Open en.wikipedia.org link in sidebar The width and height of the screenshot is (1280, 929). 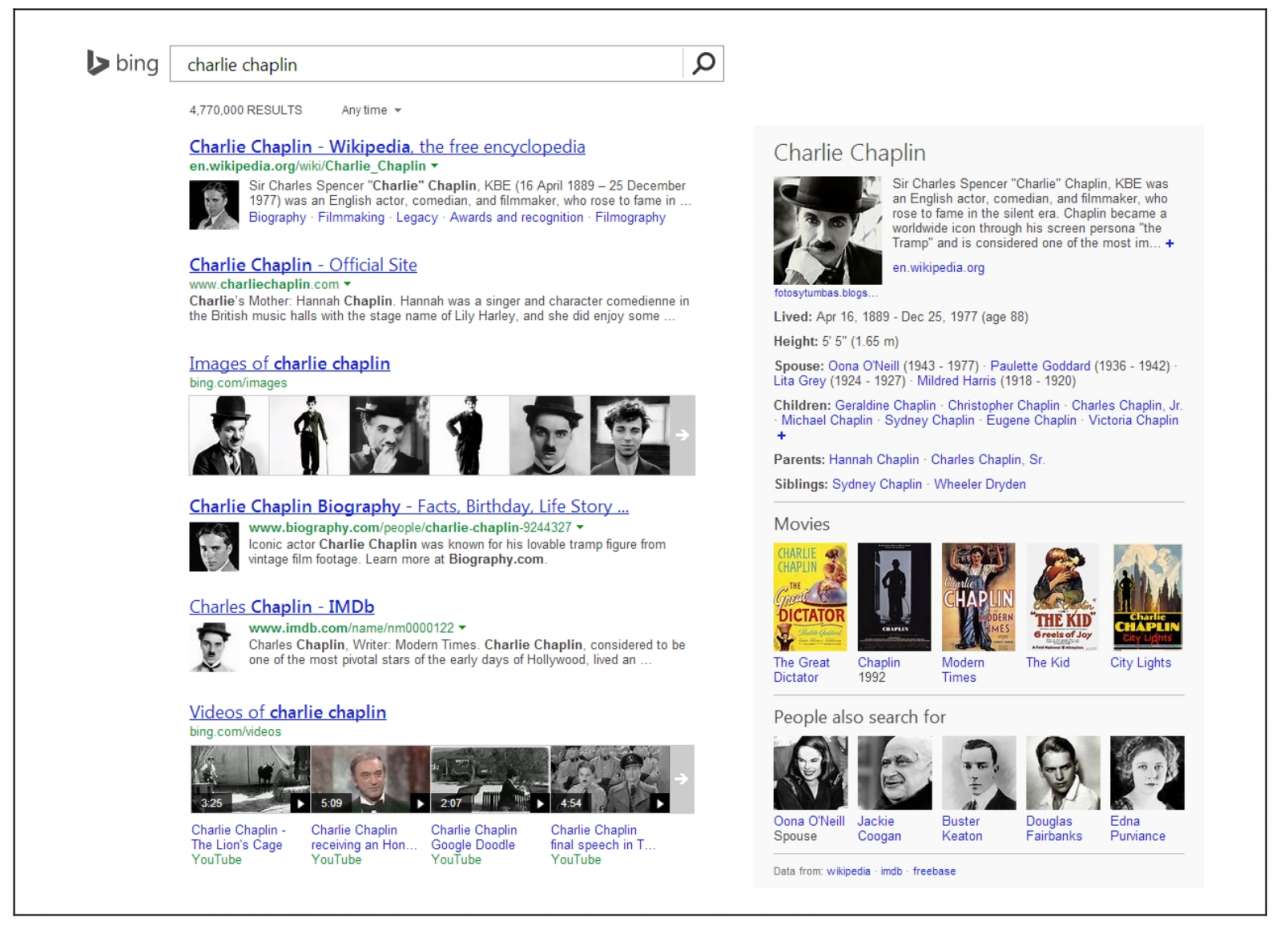pos(939,268)
